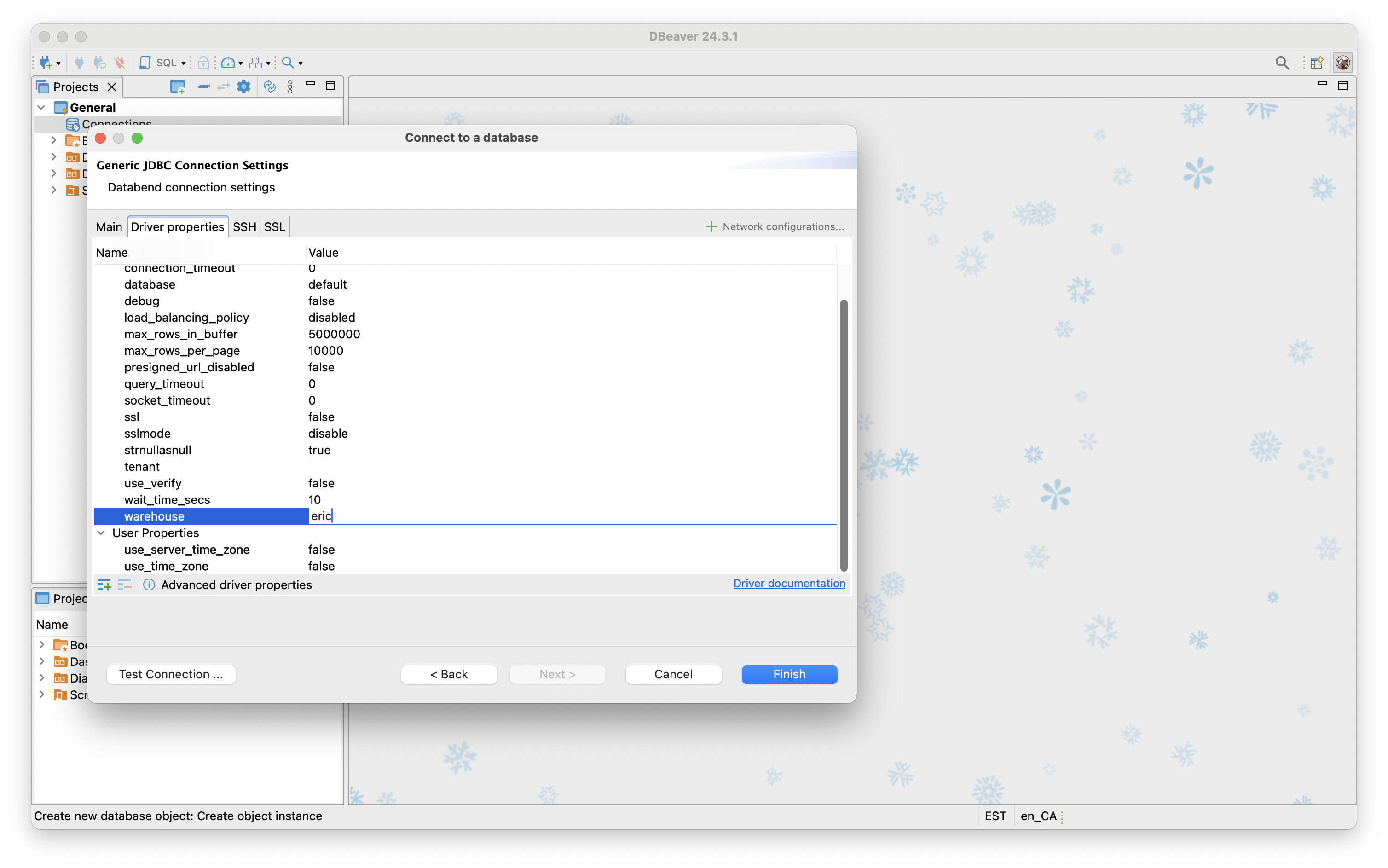Toggle link with editor arrows icon
Image resolution: width=1388 pixels, height=868 pixels.
pyautogui.click(x=223, y=87)
